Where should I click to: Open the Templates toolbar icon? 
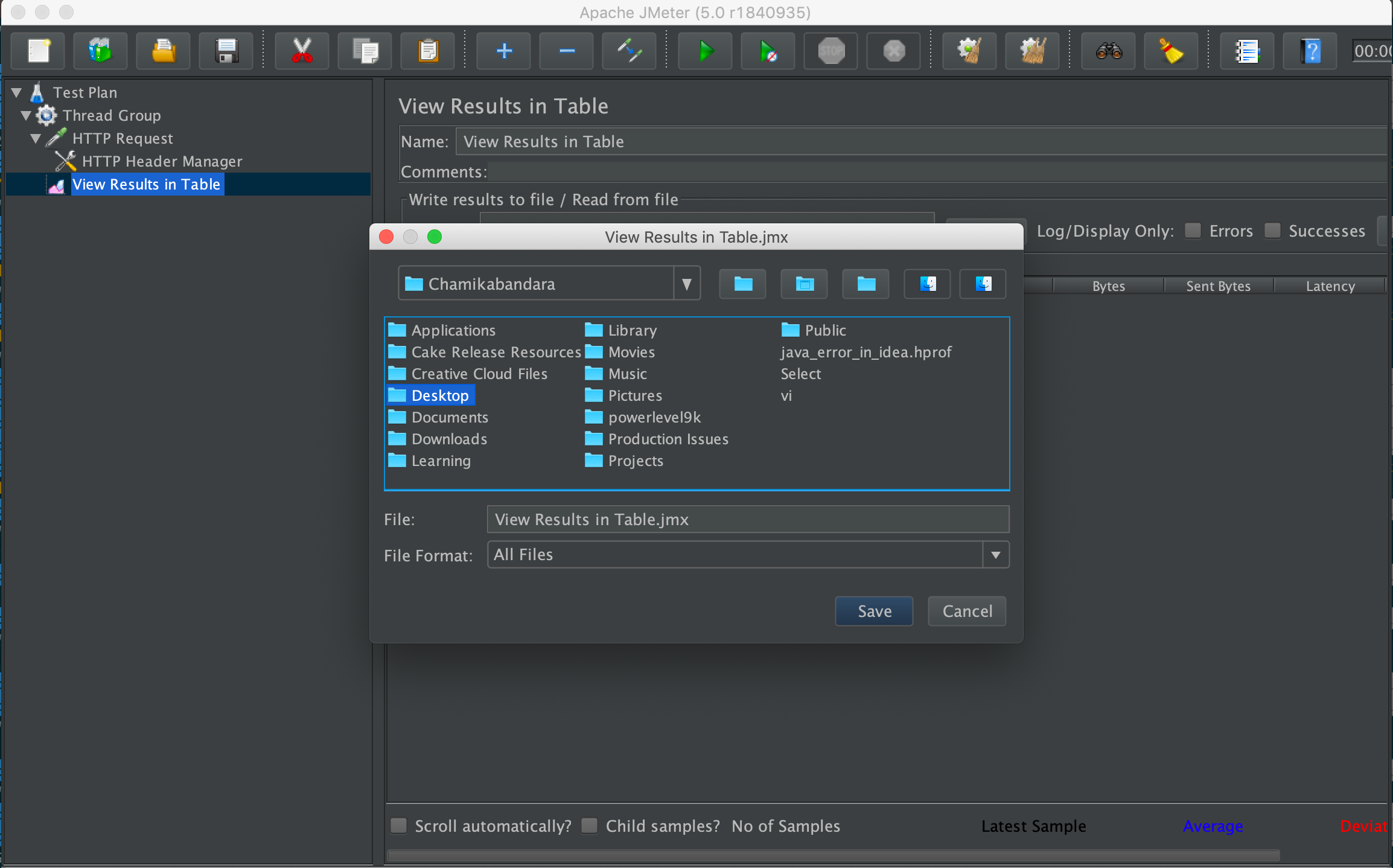point(101,51)
